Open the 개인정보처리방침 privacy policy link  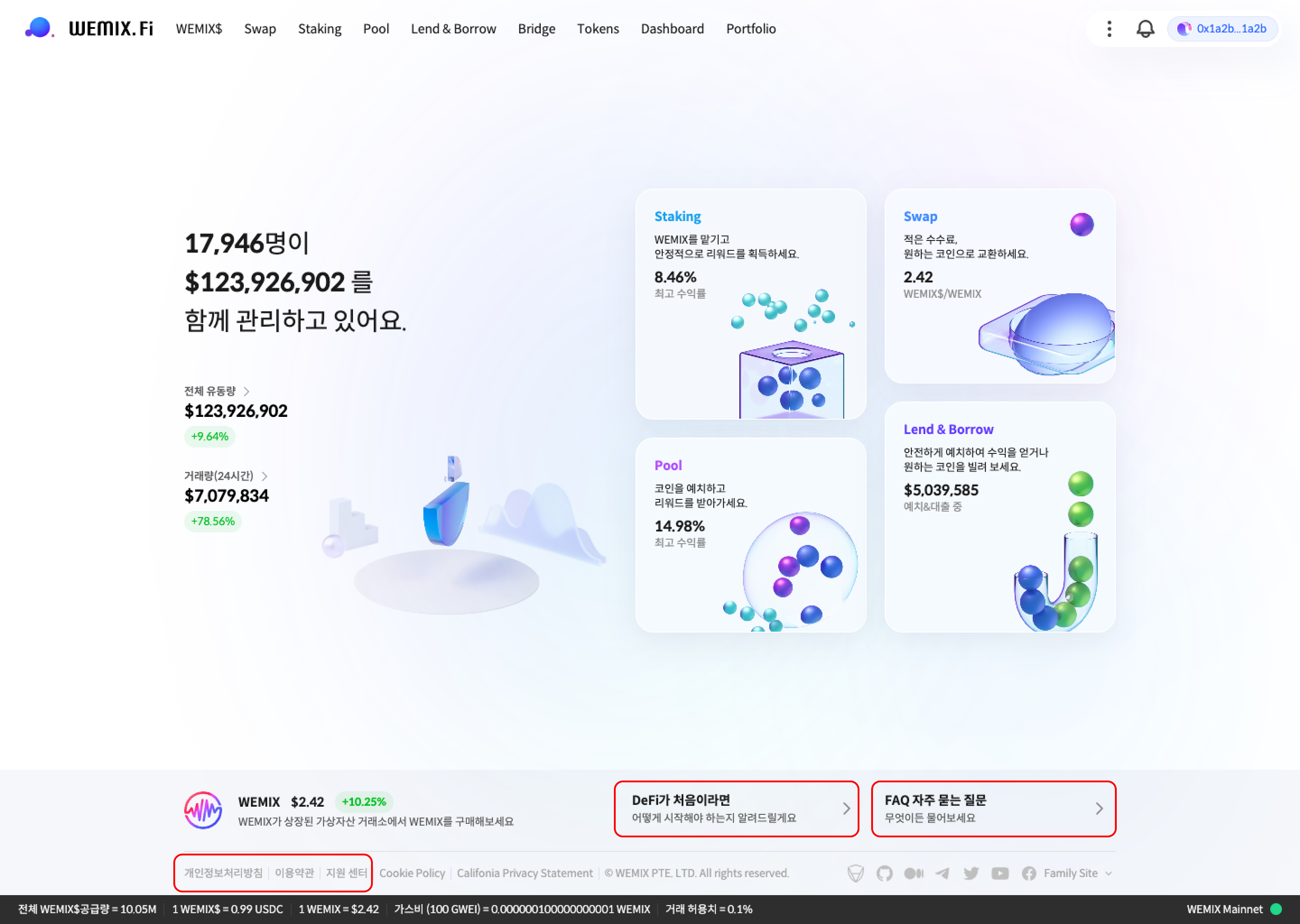pos(223,873)
